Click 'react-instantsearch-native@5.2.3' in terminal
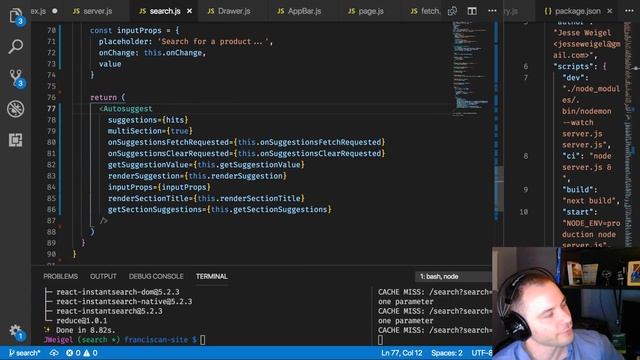 point(124,301)
